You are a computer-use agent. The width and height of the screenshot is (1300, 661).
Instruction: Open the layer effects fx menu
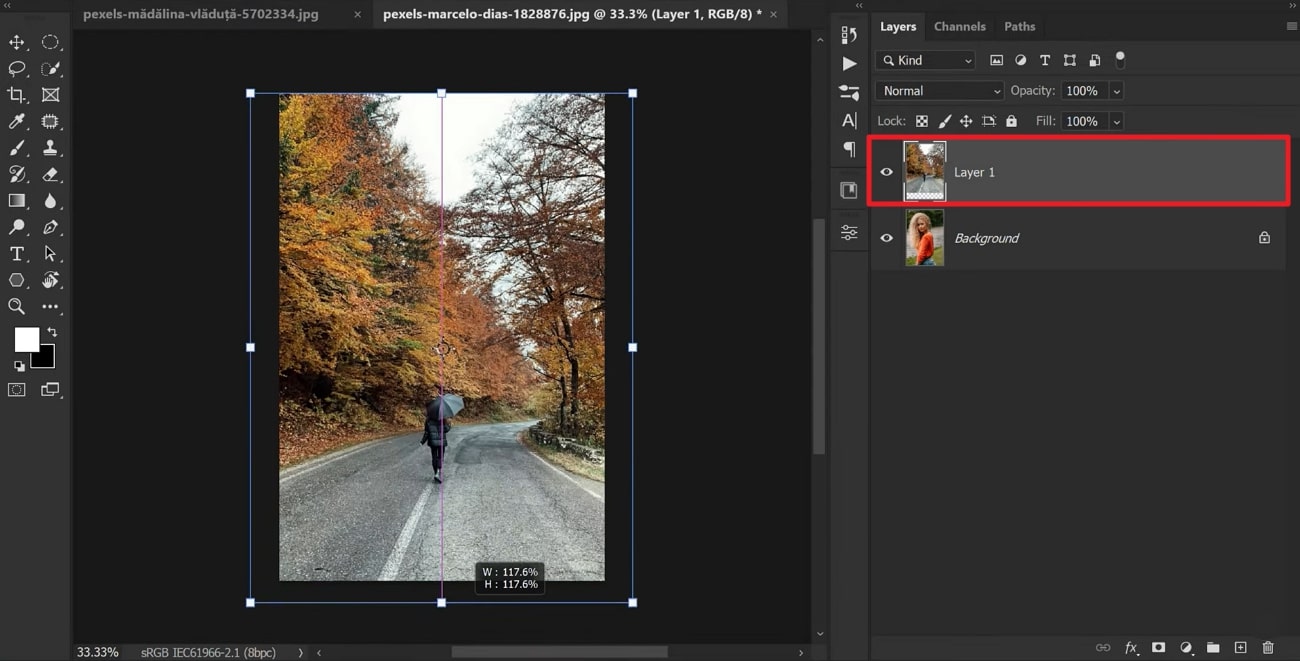pyautogui.click(x=1131, y=647)
